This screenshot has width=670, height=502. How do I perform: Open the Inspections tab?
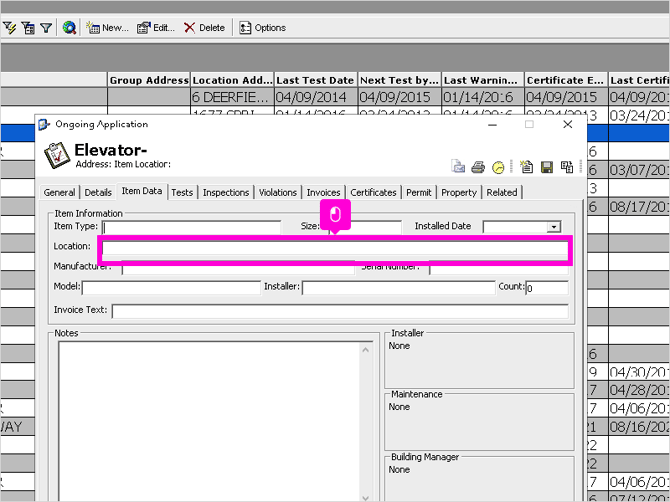[226, 192]
